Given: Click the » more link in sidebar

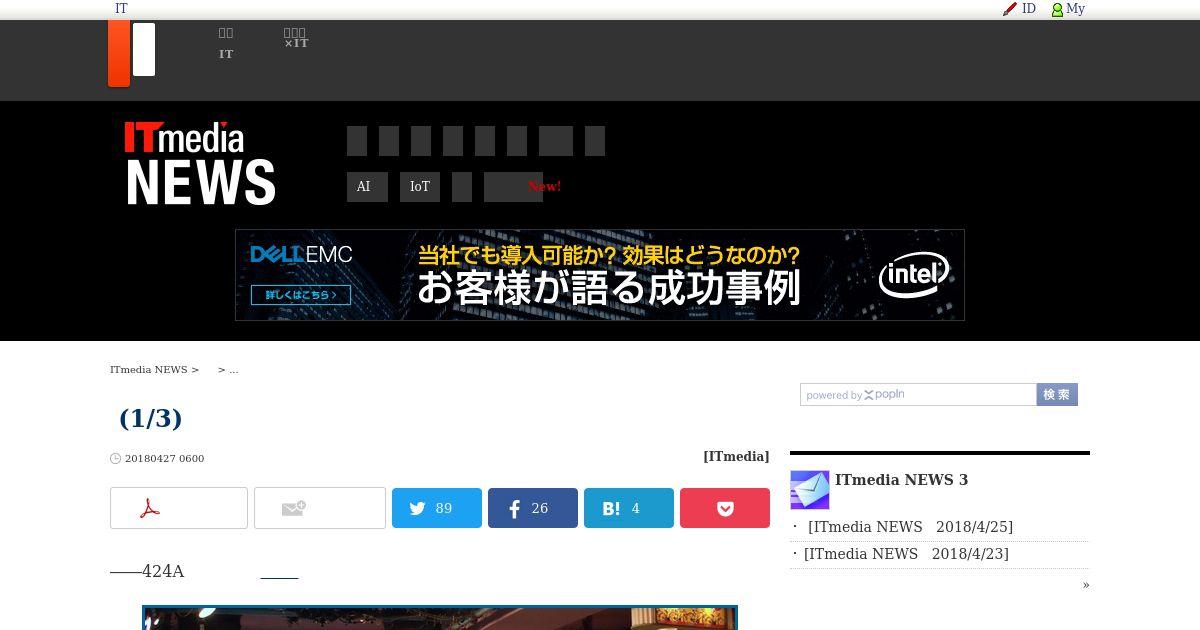Looking at the screenshot, I should point(1086,585).
